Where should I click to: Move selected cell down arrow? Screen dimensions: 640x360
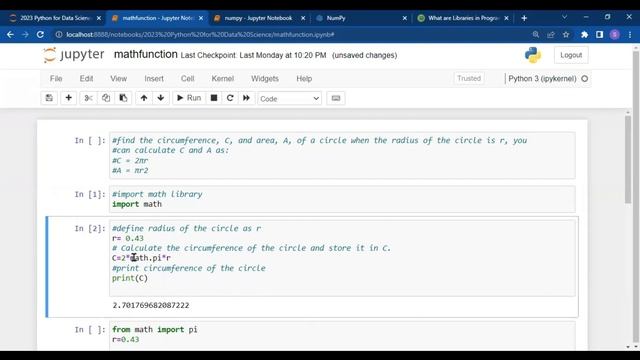pos(161,98)
